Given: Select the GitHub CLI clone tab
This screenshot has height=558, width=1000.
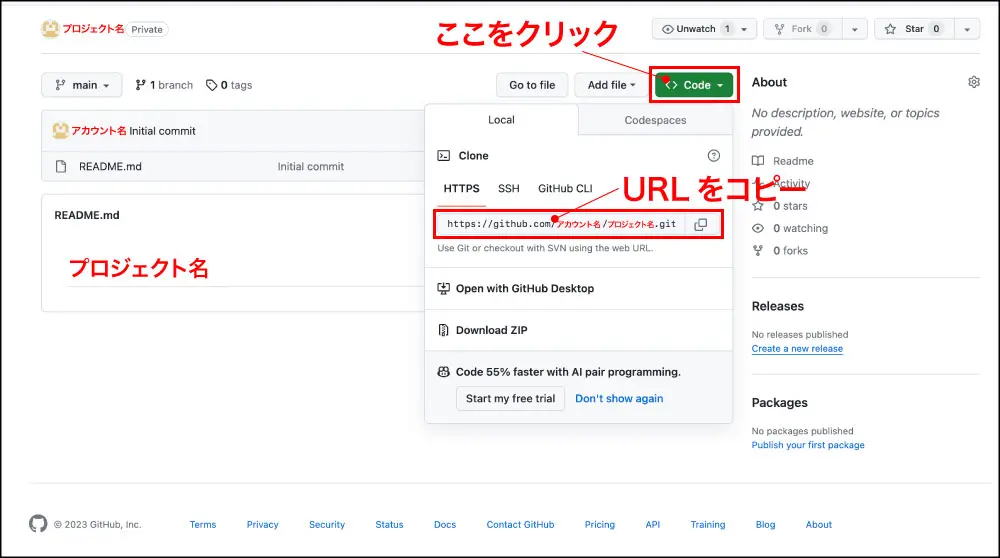Looking at the screenshot, I should 565,188.
